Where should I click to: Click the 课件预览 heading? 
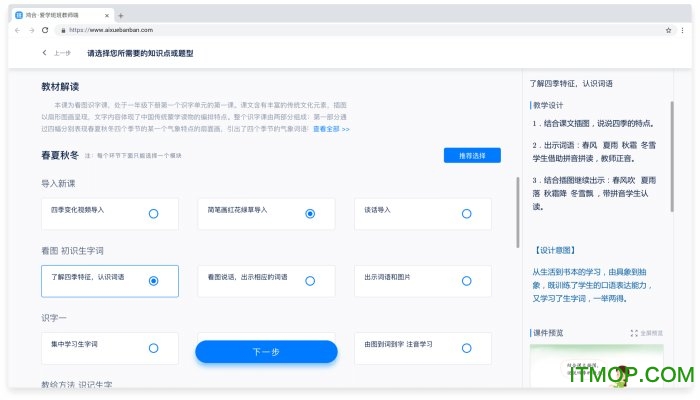click(x=548, y=333)
